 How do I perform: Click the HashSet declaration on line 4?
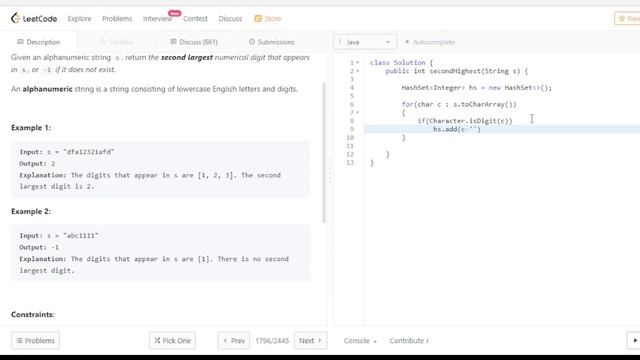tap(476, 88)
